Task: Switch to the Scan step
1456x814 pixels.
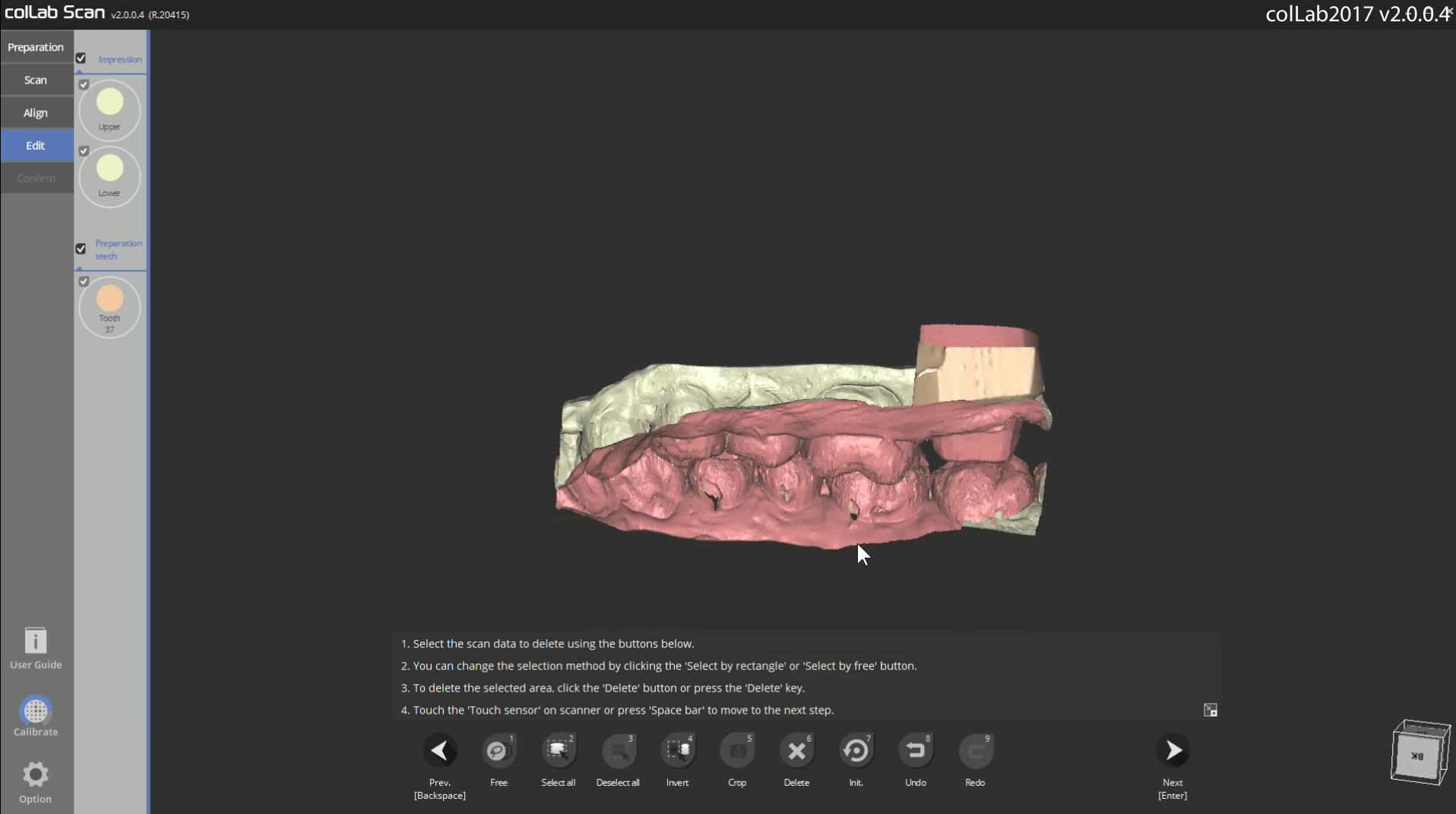Action: [x=36, y=80]
